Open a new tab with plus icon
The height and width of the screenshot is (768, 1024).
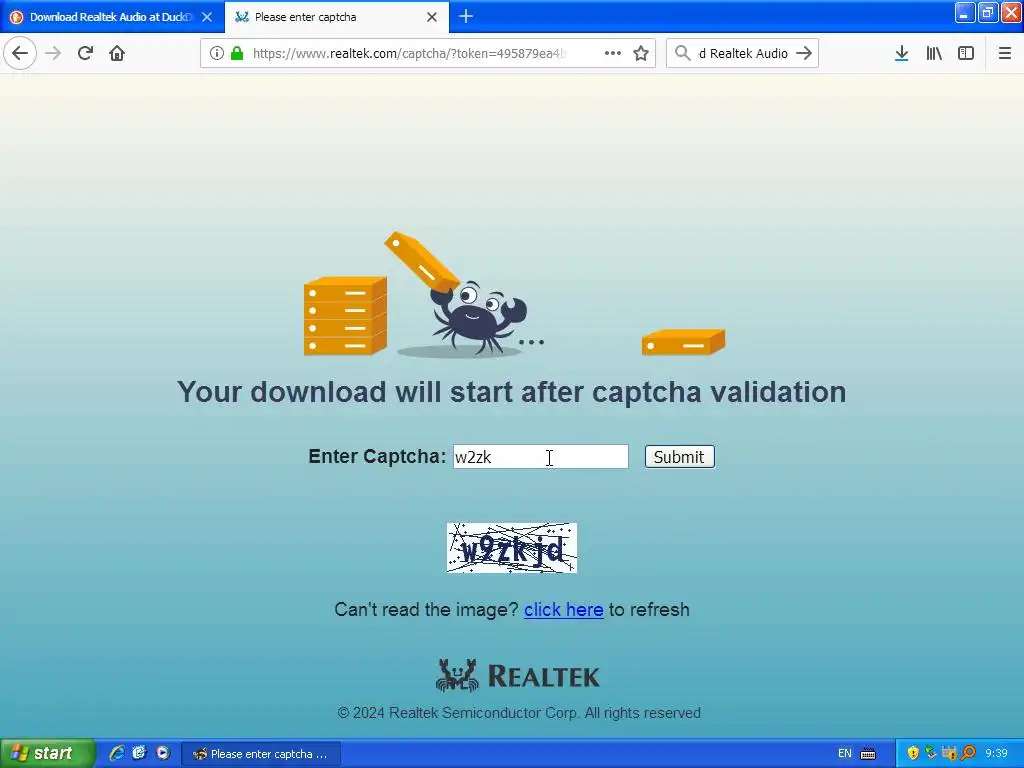click(466, 16)
